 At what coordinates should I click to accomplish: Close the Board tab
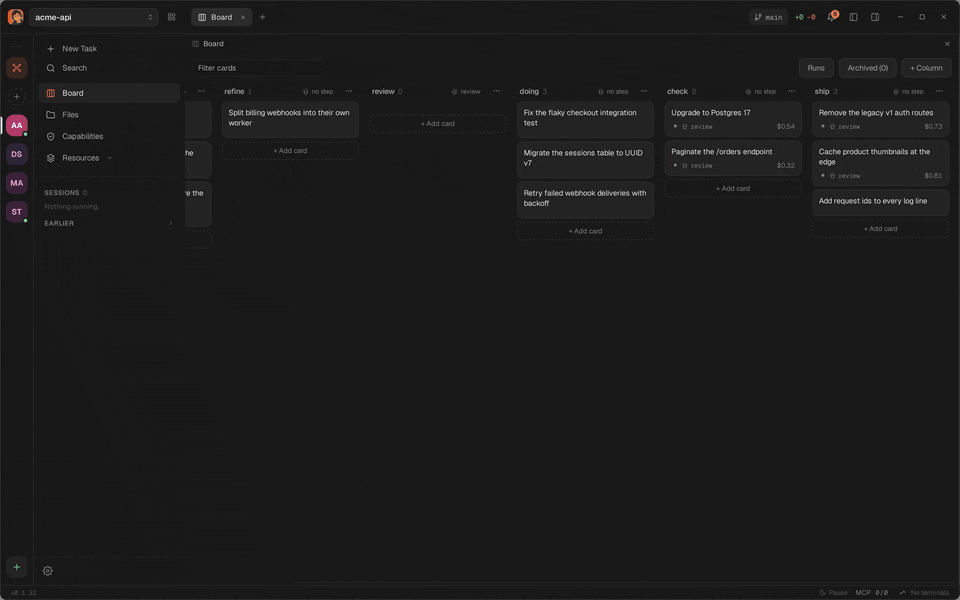(x=242, y=17)
